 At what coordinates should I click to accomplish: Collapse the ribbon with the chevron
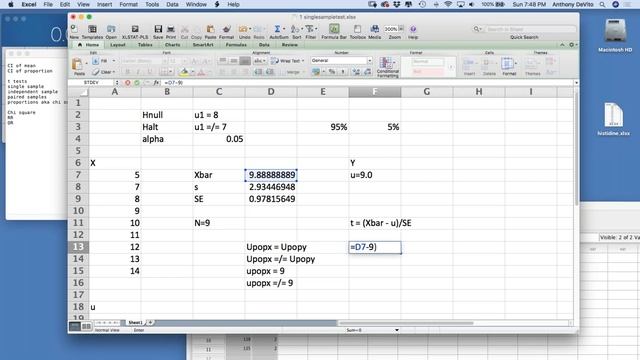[x=562, y=45]
